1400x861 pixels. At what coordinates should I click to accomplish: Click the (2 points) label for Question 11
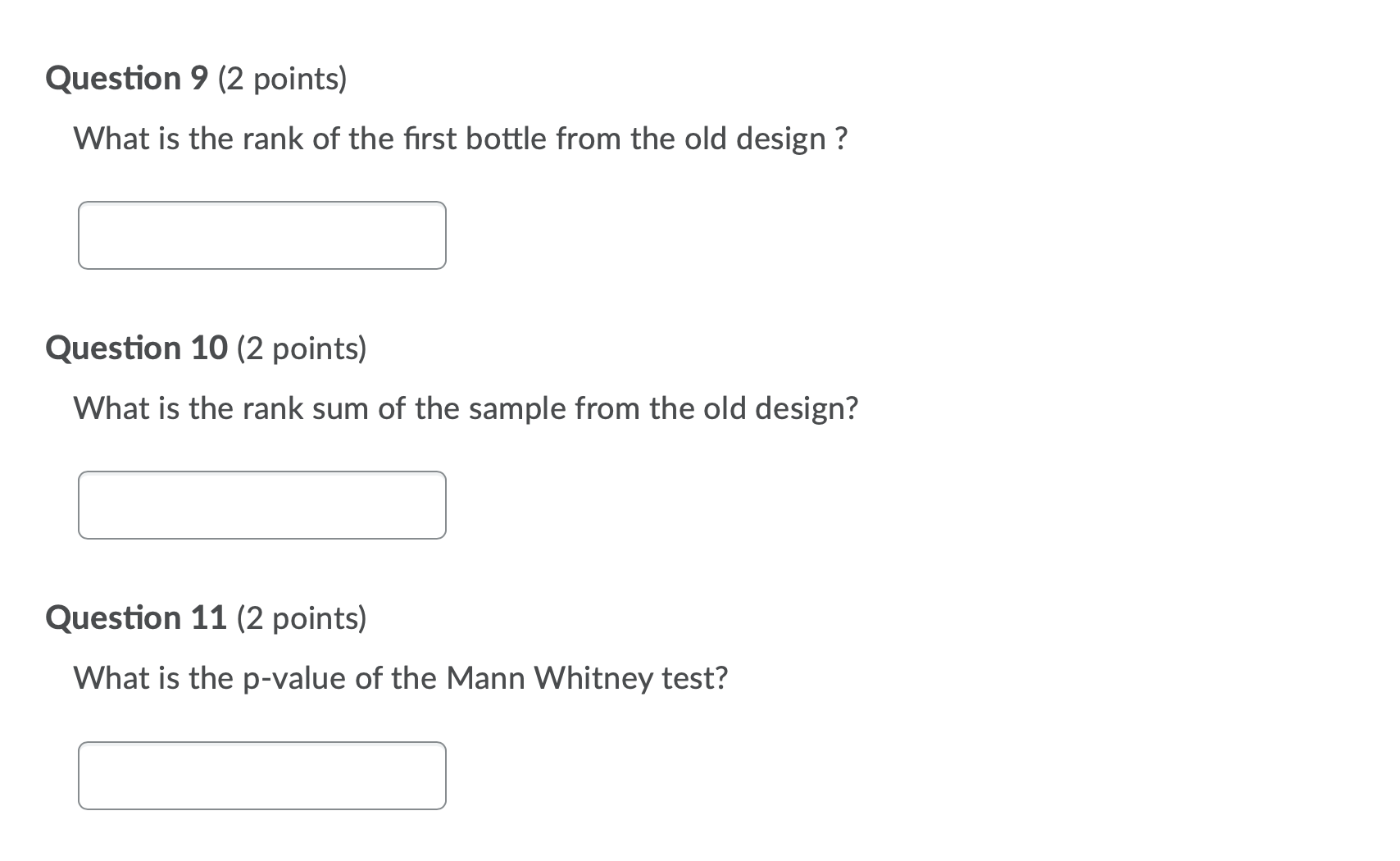[301, 618]
